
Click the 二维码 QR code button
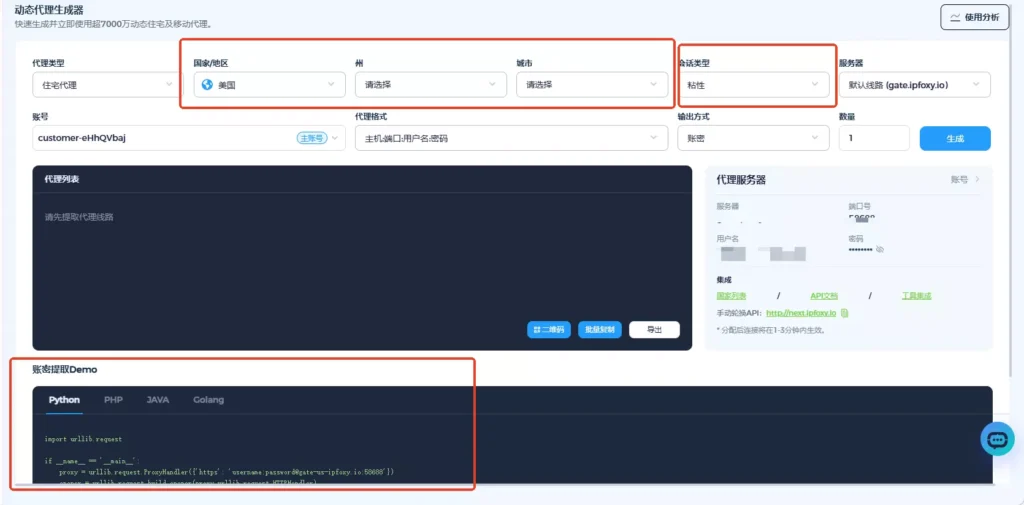pos(548,329)
